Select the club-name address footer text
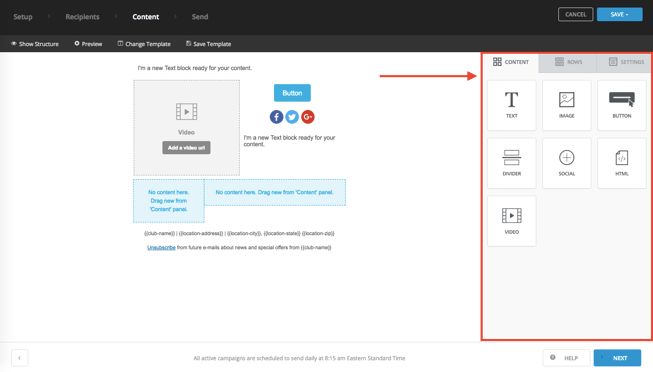Image resolution: width=653 pixels, height=372 pixels. [239, 233]
